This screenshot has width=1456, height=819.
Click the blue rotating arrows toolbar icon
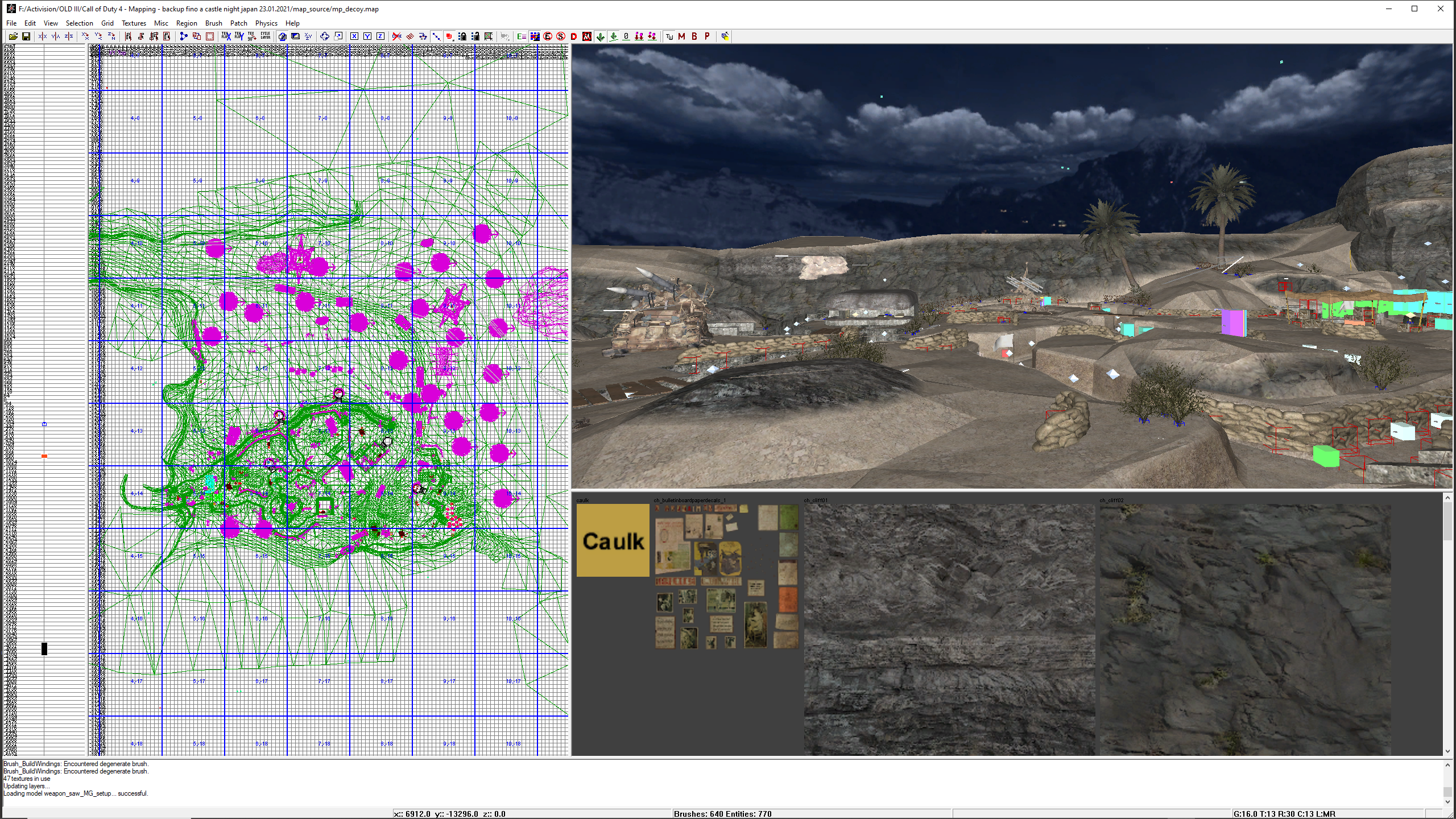tap(325, 36)
